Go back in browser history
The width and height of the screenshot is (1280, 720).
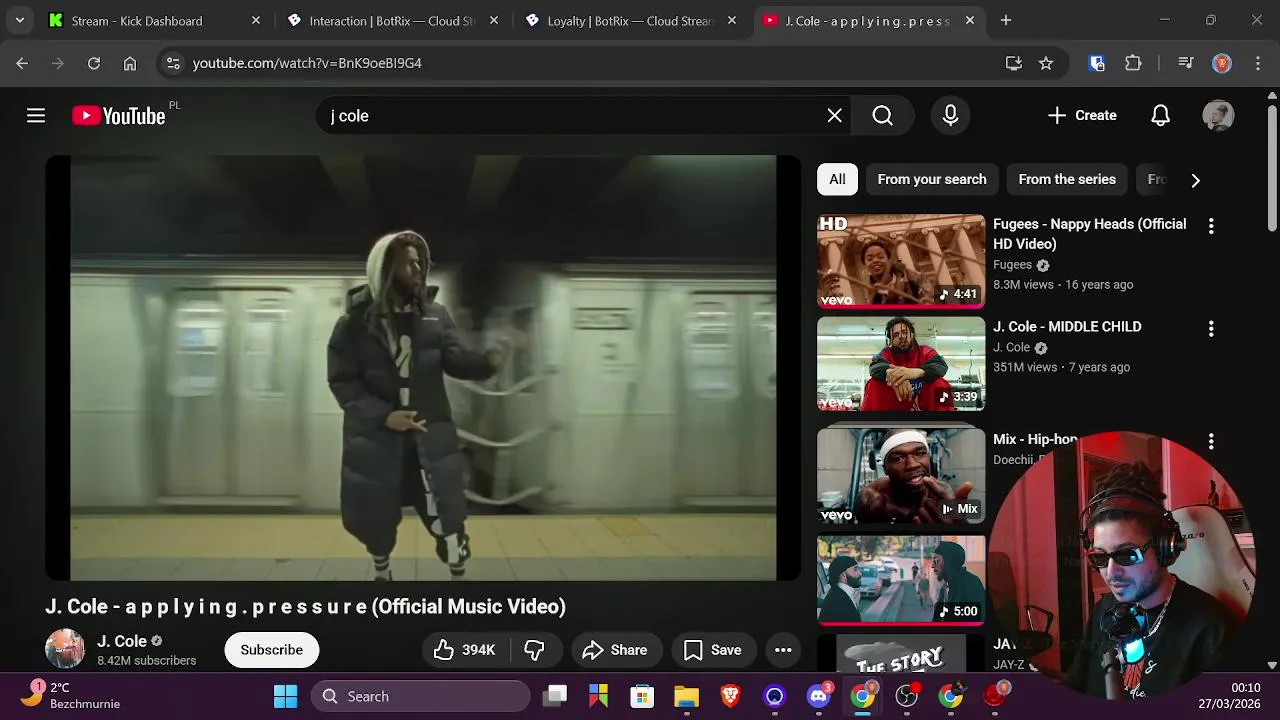tap(22, 63)
